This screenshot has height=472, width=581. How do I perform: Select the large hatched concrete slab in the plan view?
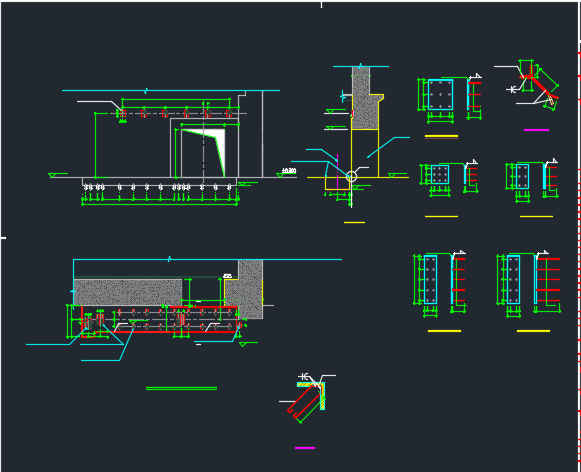tap(128, 292)
